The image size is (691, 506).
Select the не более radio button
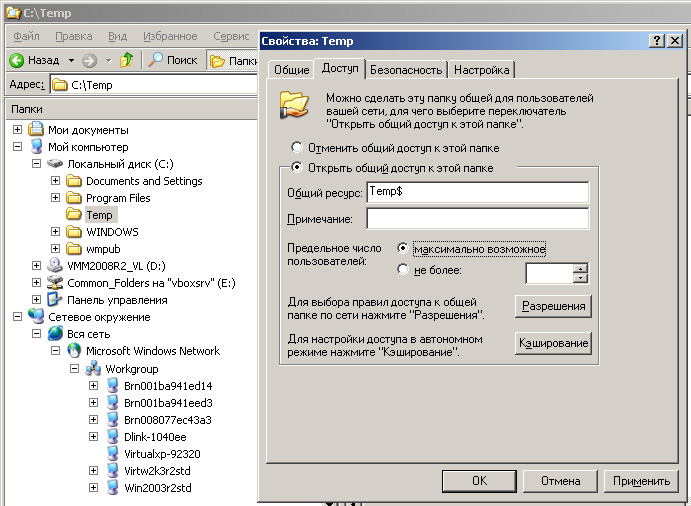pos(402,269)
